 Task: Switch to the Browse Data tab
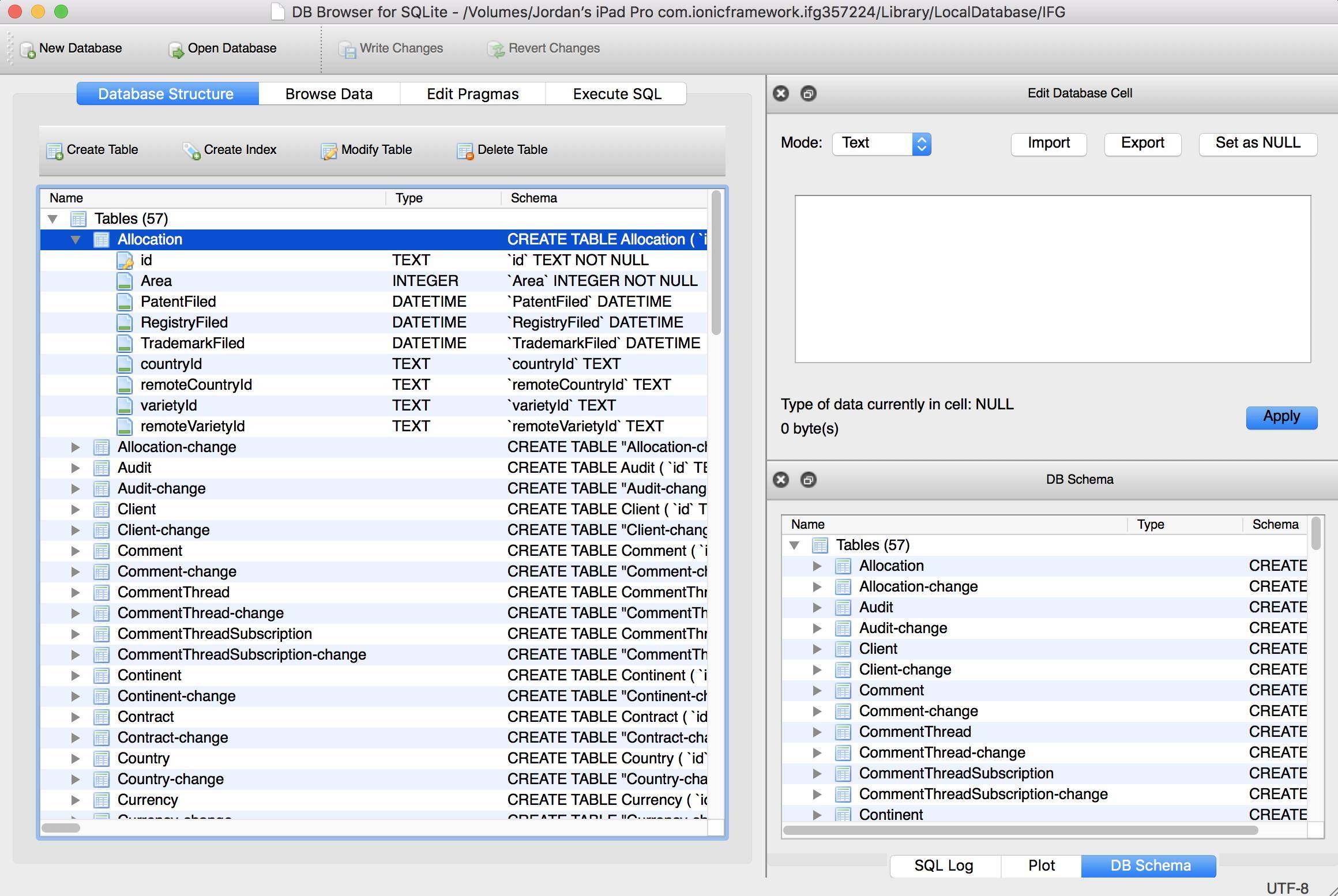tap(329, 93)
